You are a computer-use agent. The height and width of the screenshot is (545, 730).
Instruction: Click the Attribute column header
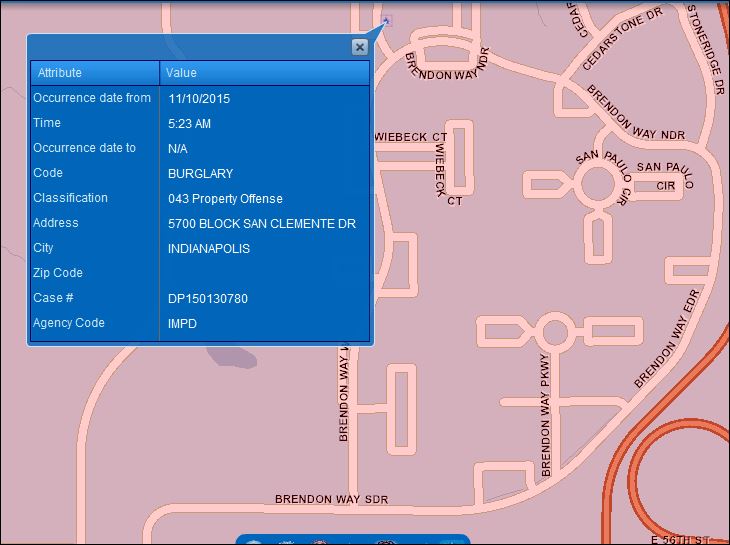pyautogui.click(x=60, y=73)
